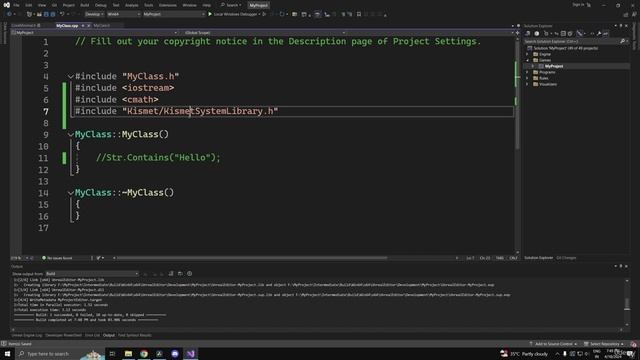Click the clear all output icon

[x=171, y=273]
